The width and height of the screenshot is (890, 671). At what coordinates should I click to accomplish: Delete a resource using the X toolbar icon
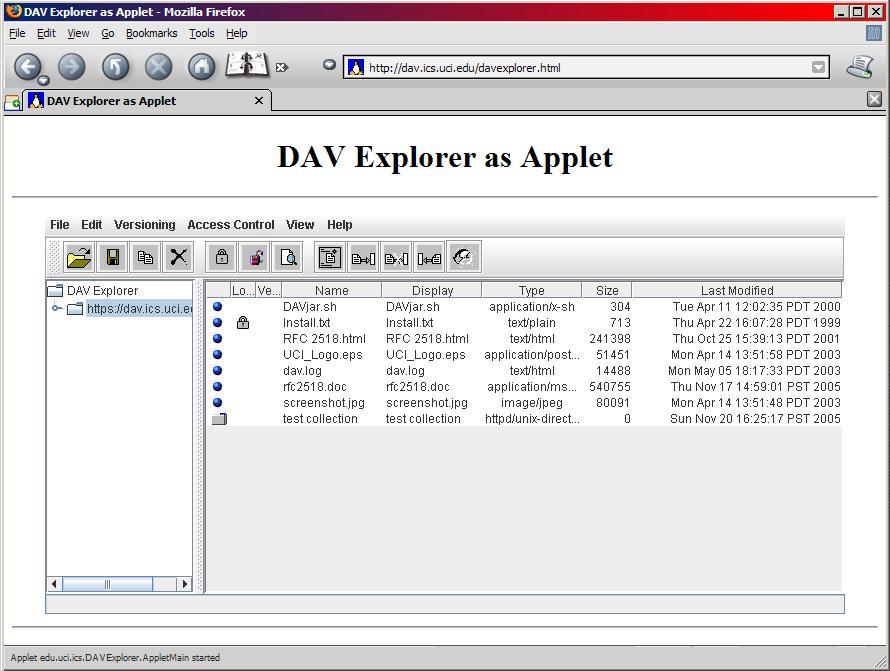pos(179,257)
